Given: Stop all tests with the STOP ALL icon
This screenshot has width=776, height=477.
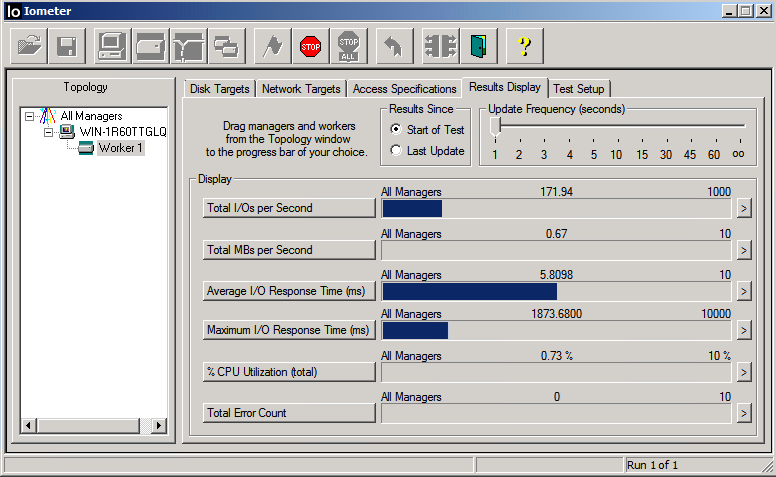Looking at the screenshot, I should pos(349,47).
